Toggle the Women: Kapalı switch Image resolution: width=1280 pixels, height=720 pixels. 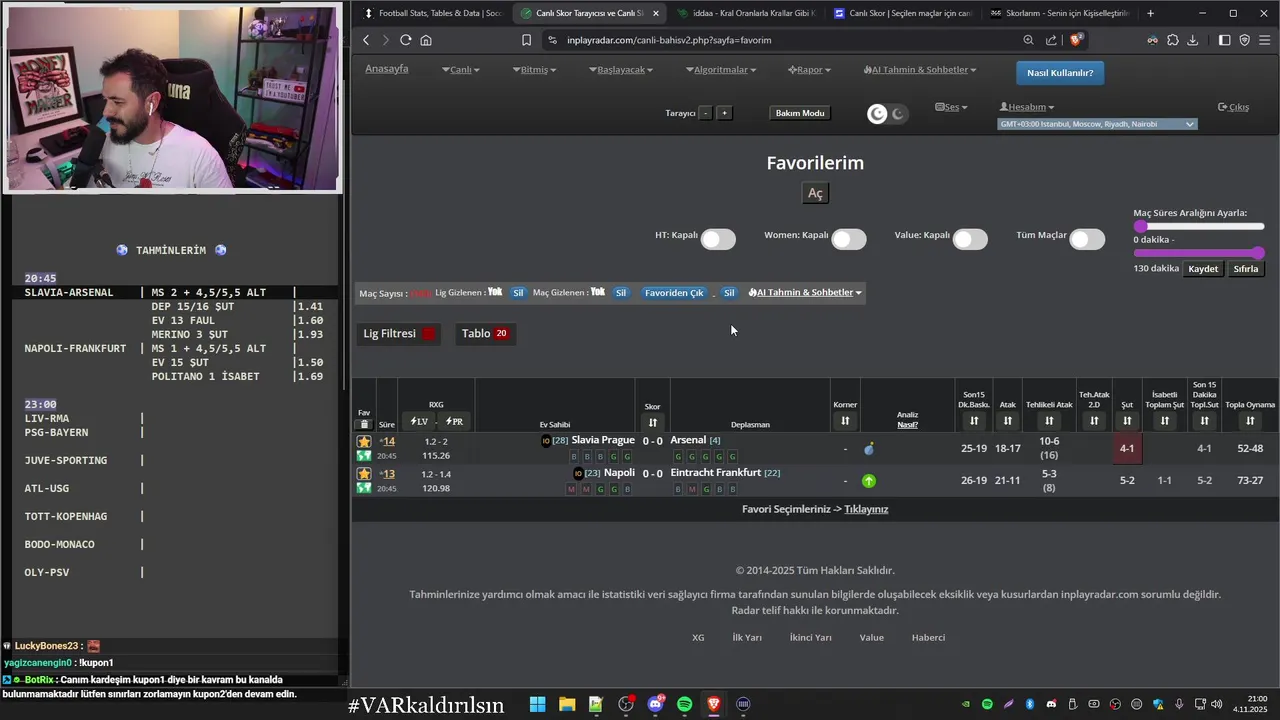849,239
